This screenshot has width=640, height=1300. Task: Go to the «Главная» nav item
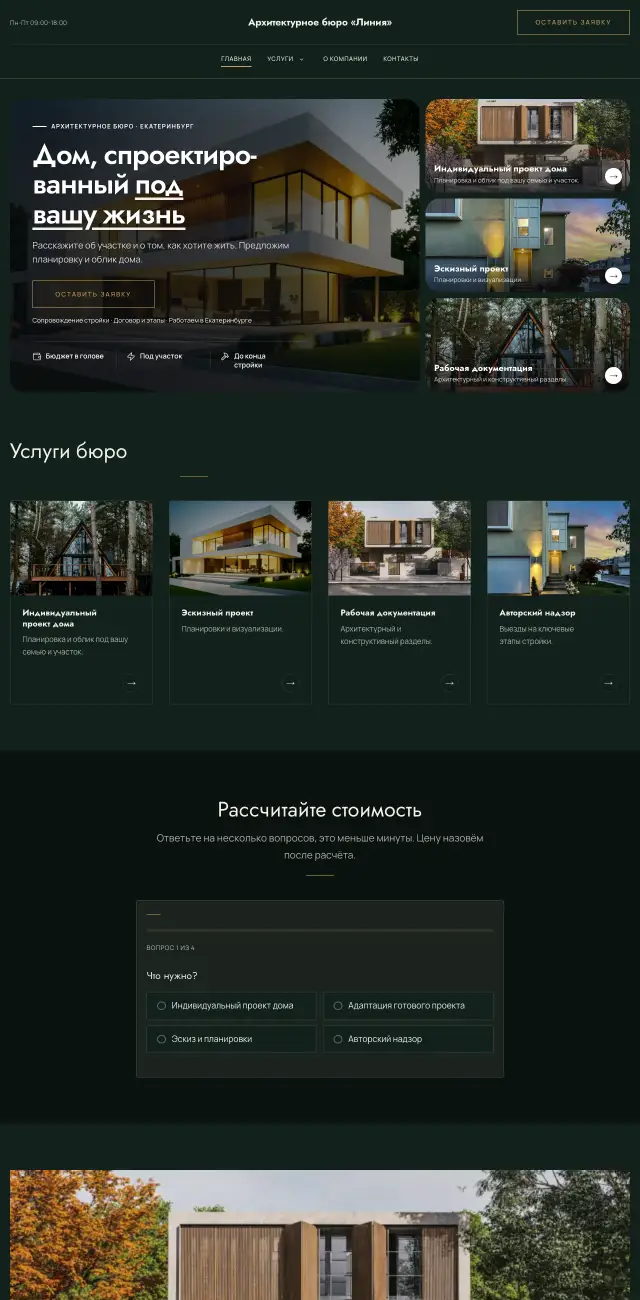point(236,59)
